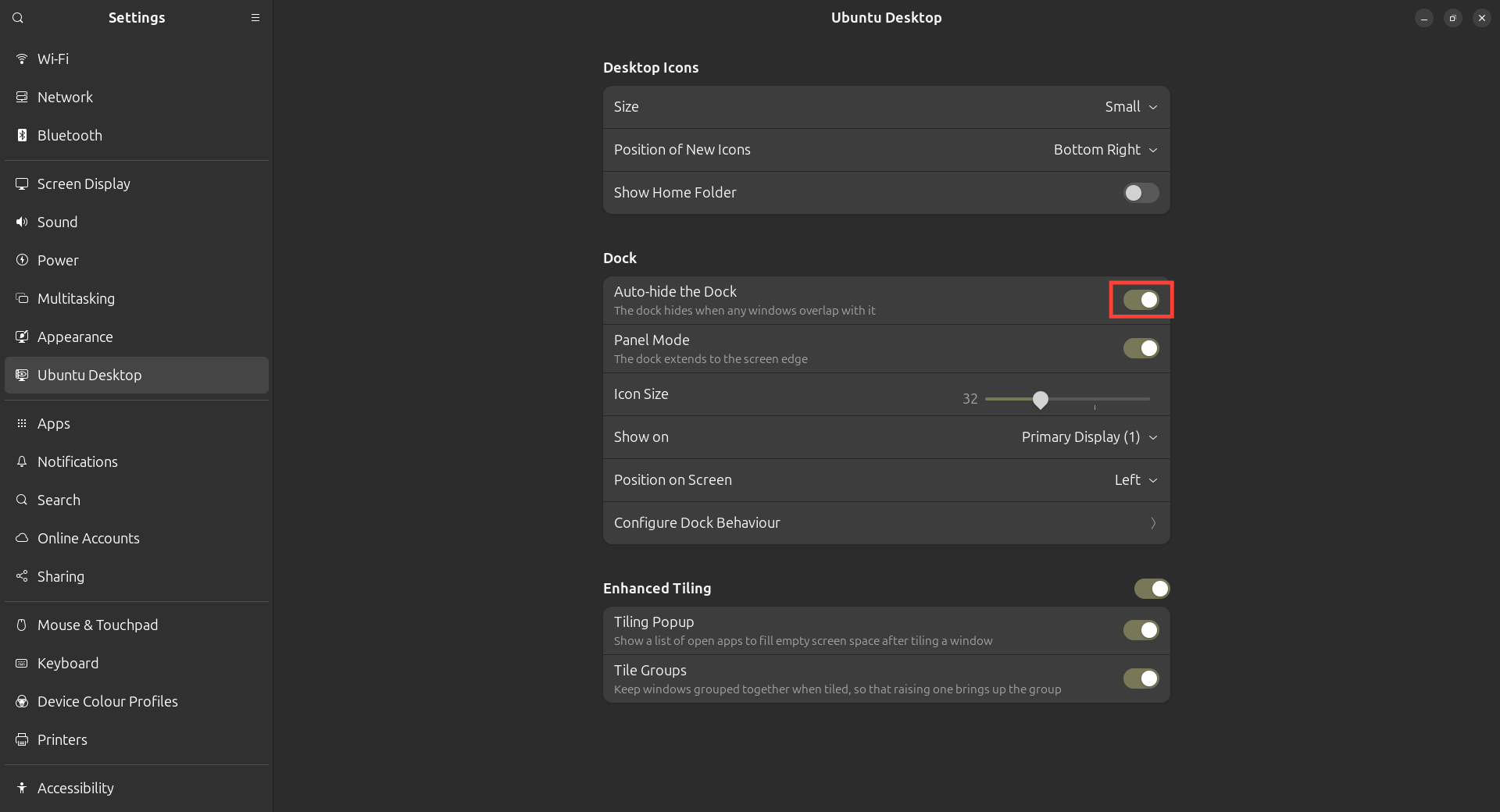Viewport: 1500px width, 812px height.
Task: Turn off Auto-hide the Dock
Action: click(x=1141, y=300)
